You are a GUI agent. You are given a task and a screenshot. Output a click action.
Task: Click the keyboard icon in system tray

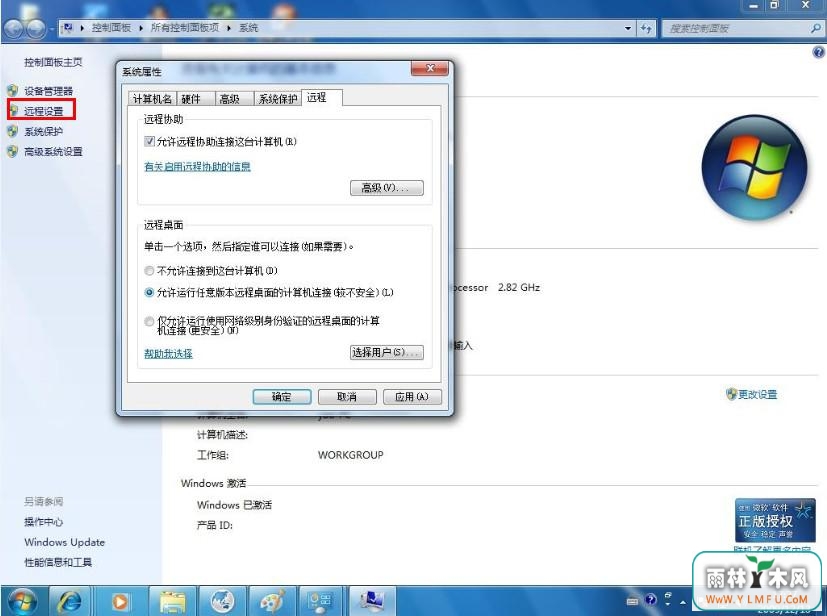tap(632, 600)
